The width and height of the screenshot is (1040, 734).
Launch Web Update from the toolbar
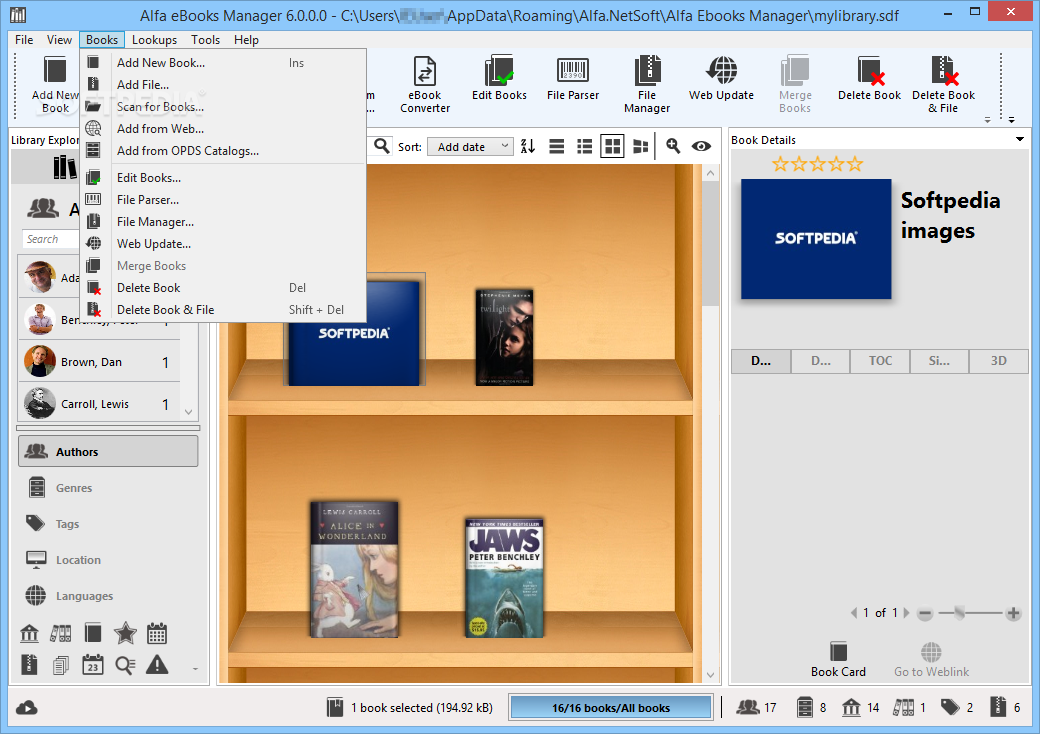click(721, 78)
